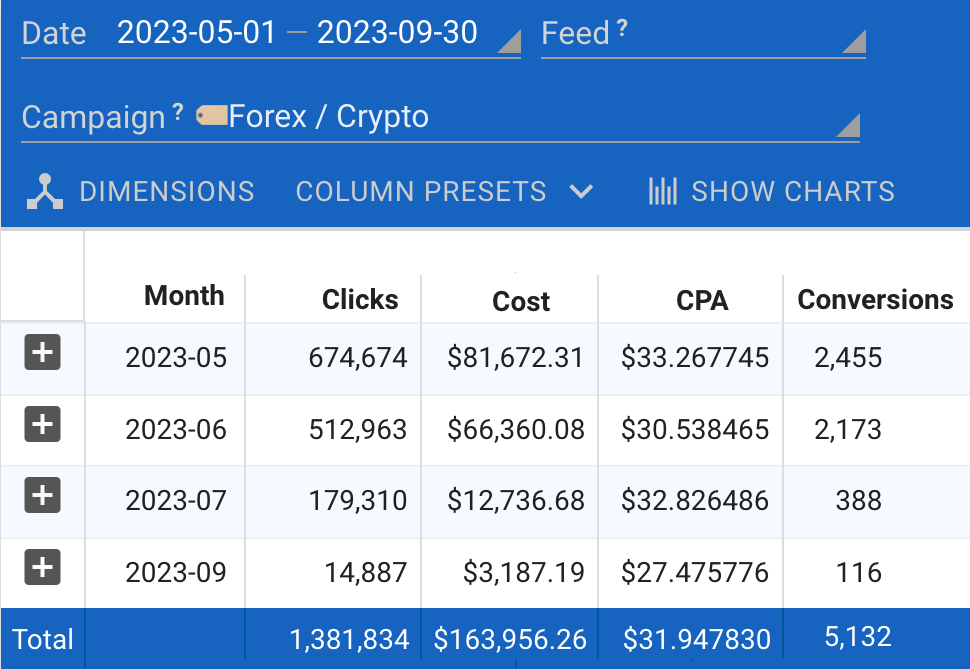
Task: Click the Show Charts bar icon
Action: 663,191
